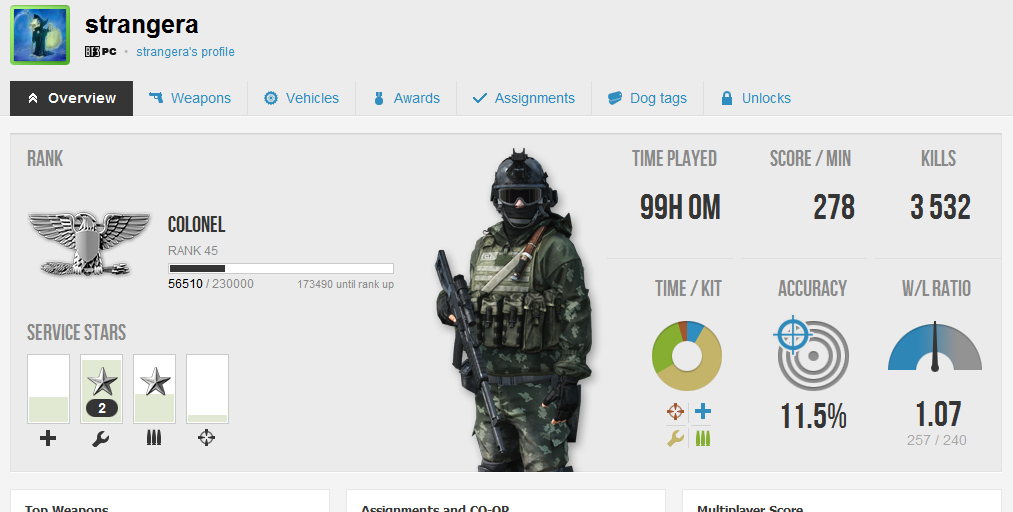Viewport: 1013px width, 512px height.
Task: Click the Recon crosshair icon under service stars
Action: tap(207, 438)
